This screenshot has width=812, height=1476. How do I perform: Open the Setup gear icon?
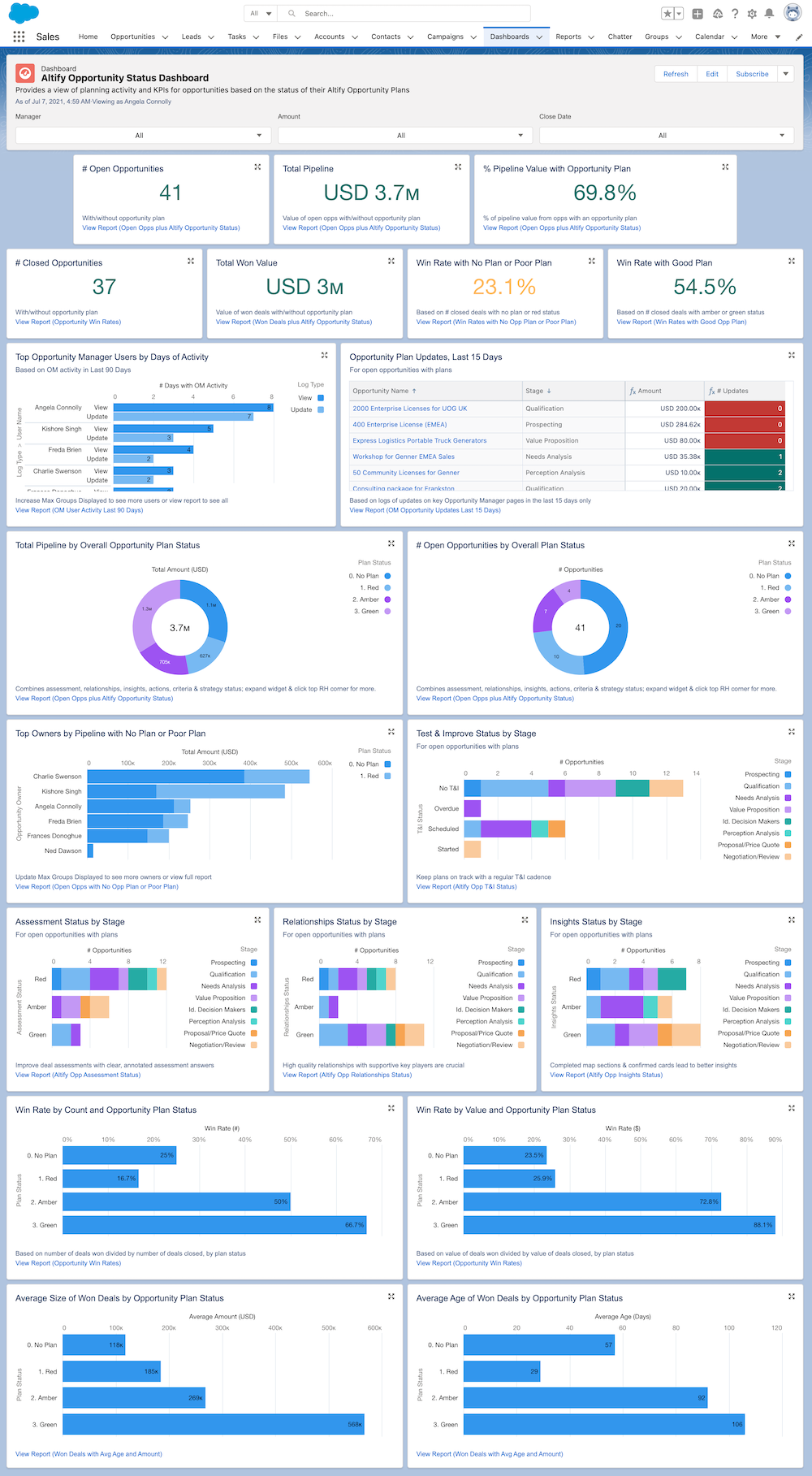[x=752, y=14]
